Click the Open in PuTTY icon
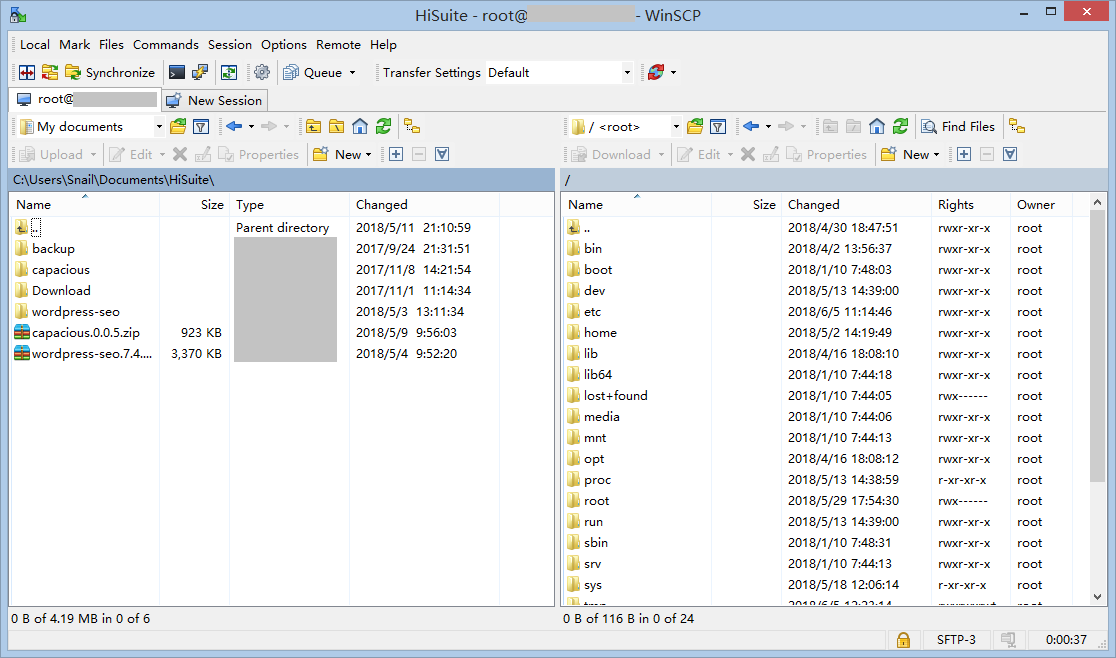Image resolution: width=1116 pixels, height=658 pixels. tap(200, 72)
